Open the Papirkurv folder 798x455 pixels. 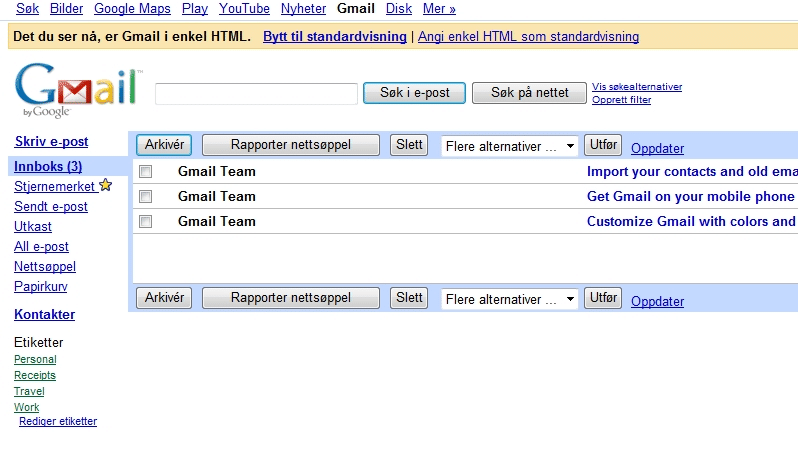40,287
